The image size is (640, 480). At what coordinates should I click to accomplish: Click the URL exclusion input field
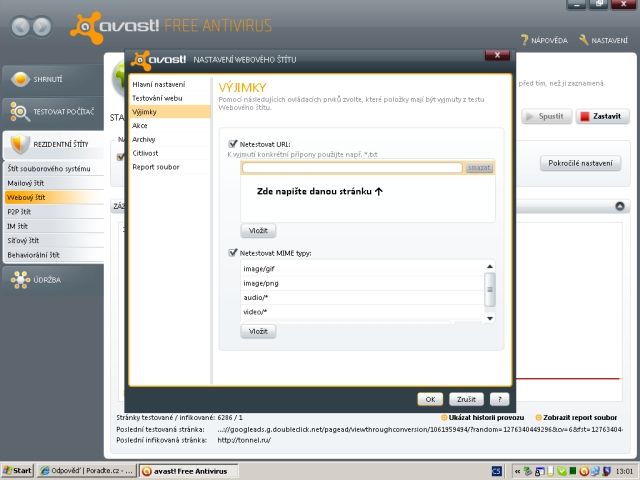coord(352,168)
